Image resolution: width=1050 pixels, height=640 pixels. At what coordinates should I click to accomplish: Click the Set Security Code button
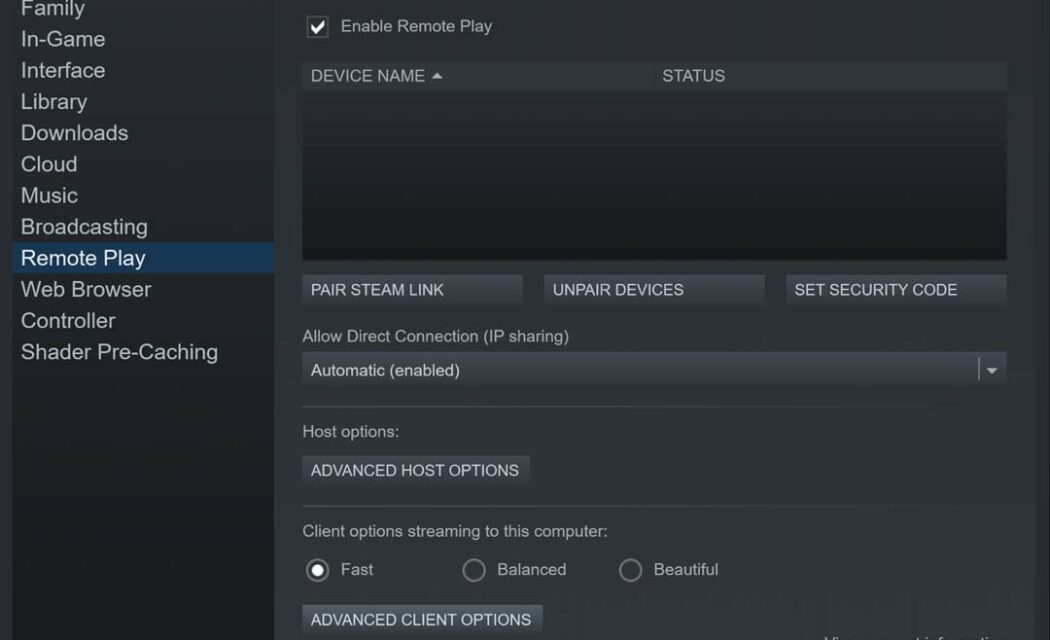coord(896,290)
